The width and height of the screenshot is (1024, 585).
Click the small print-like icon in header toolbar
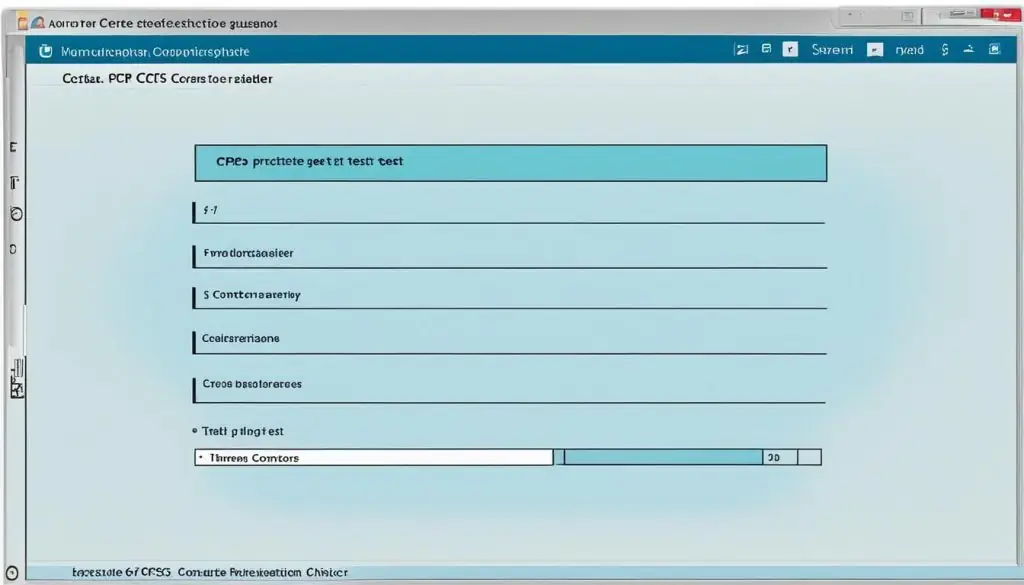point(766,49)
